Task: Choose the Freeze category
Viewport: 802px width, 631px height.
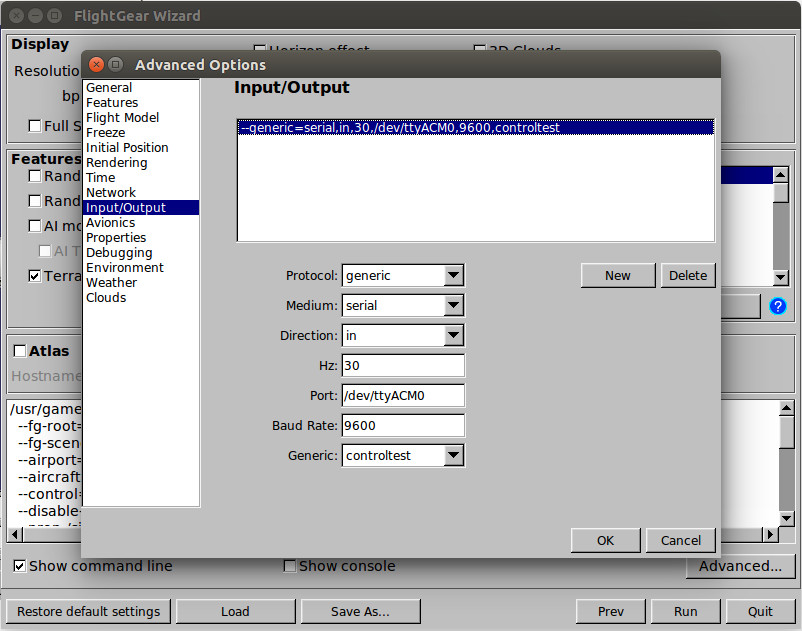Action: (x=105, y=132)
